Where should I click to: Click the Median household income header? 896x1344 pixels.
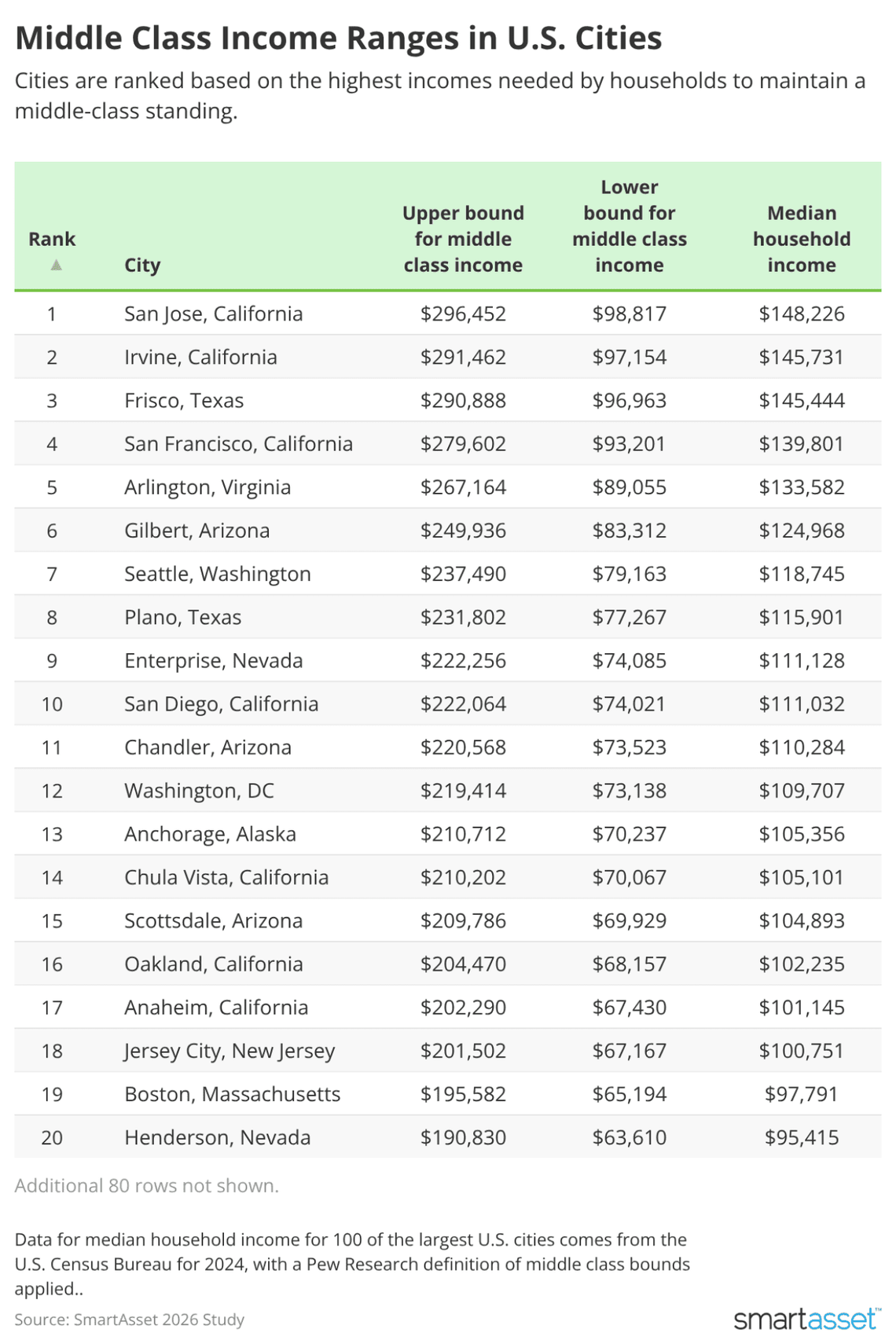pyautogui.click(x=801, y=239)
